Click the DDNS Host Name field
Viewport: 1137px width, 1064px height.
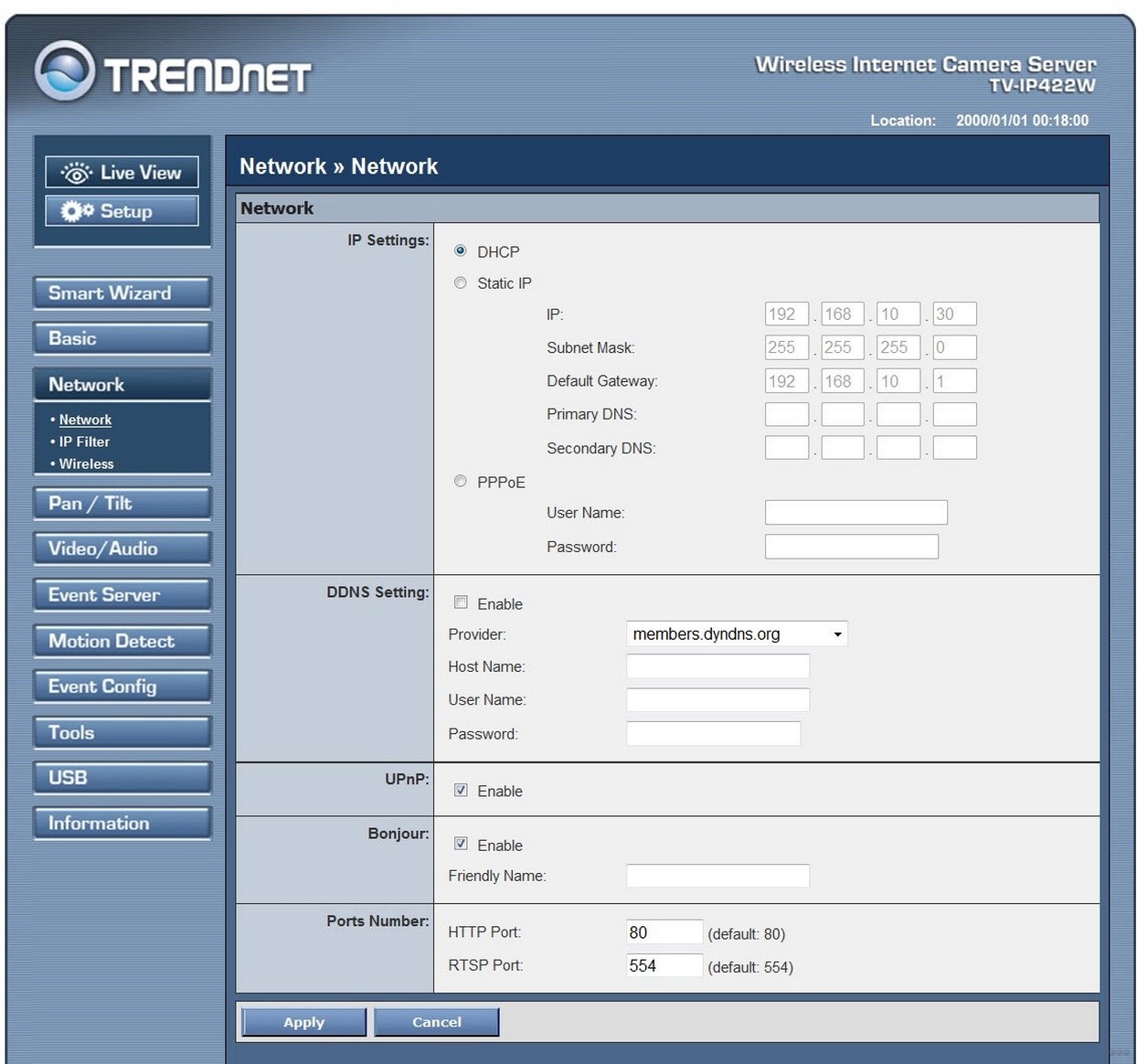(717, 665)
